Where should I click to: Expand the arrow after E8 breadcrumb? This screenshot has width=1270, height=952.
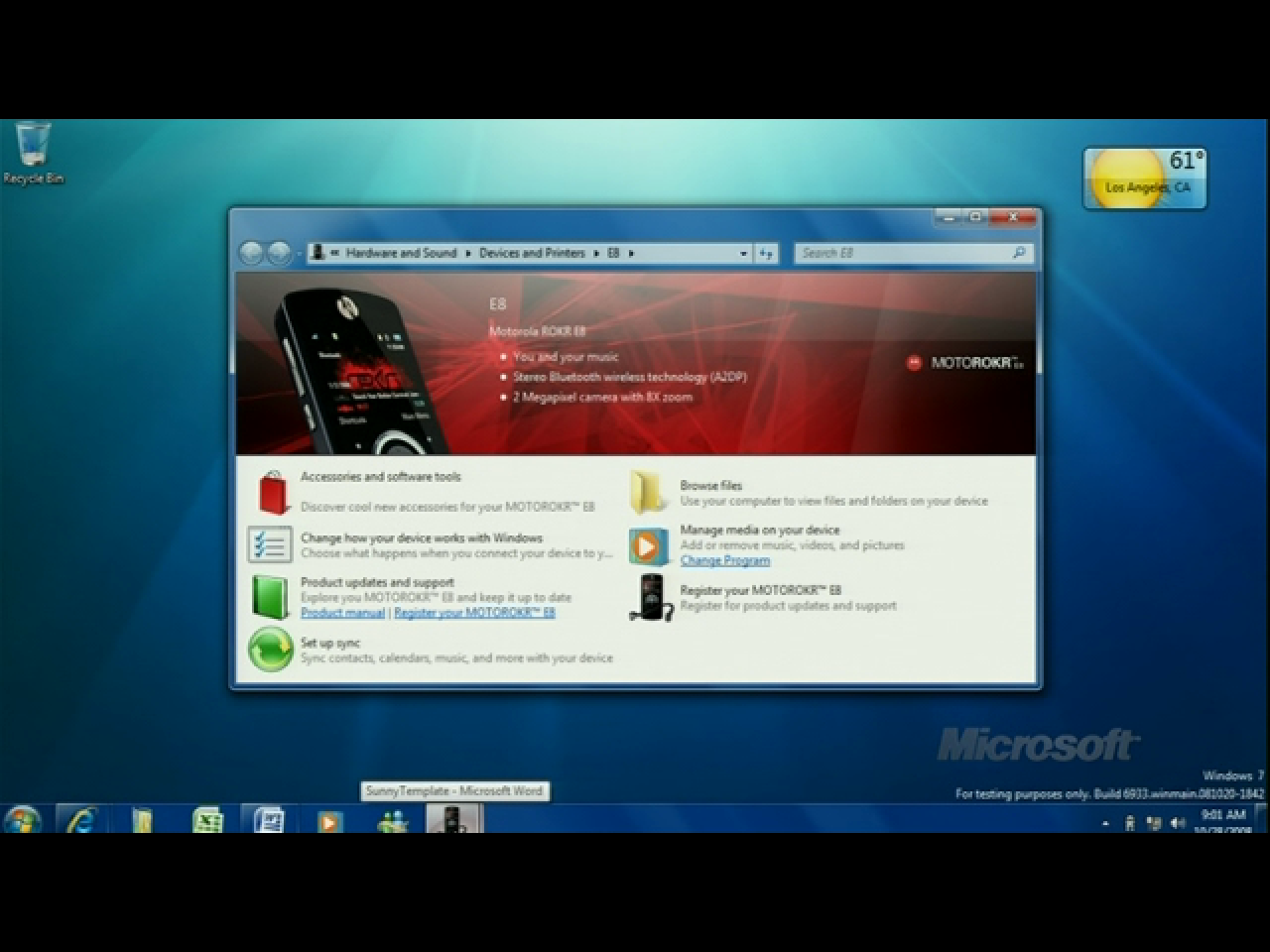point(631,253)
